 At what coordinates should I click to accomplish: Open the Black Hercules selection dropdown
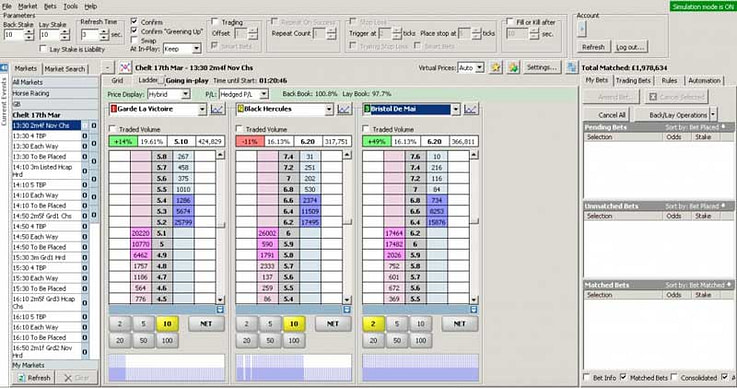coord(329,109)
